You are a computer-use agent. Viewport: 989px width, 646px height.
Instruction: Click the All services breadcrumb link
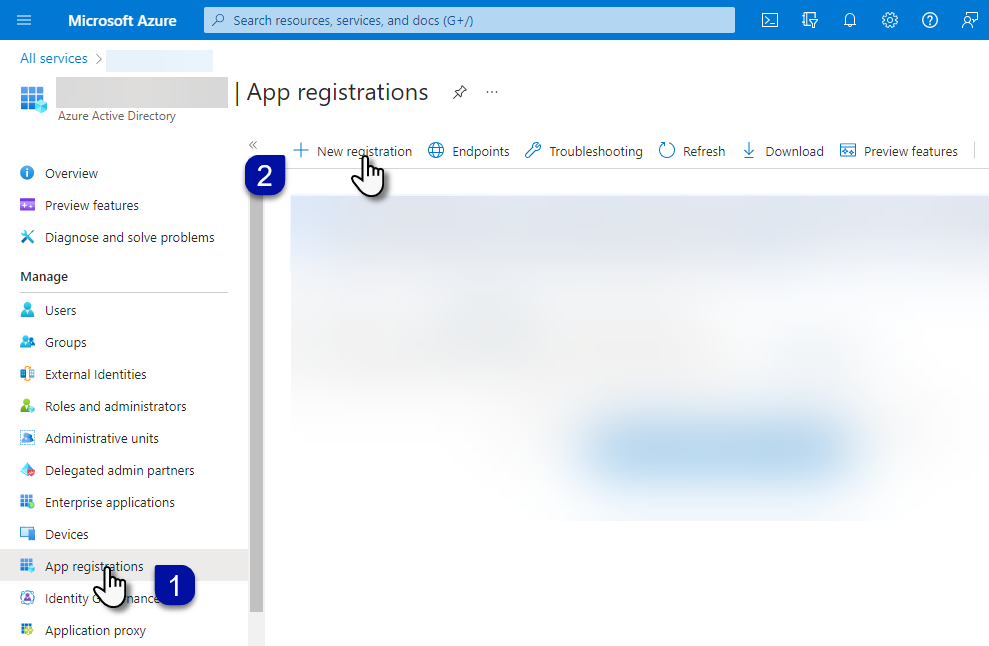coord(54,58)
